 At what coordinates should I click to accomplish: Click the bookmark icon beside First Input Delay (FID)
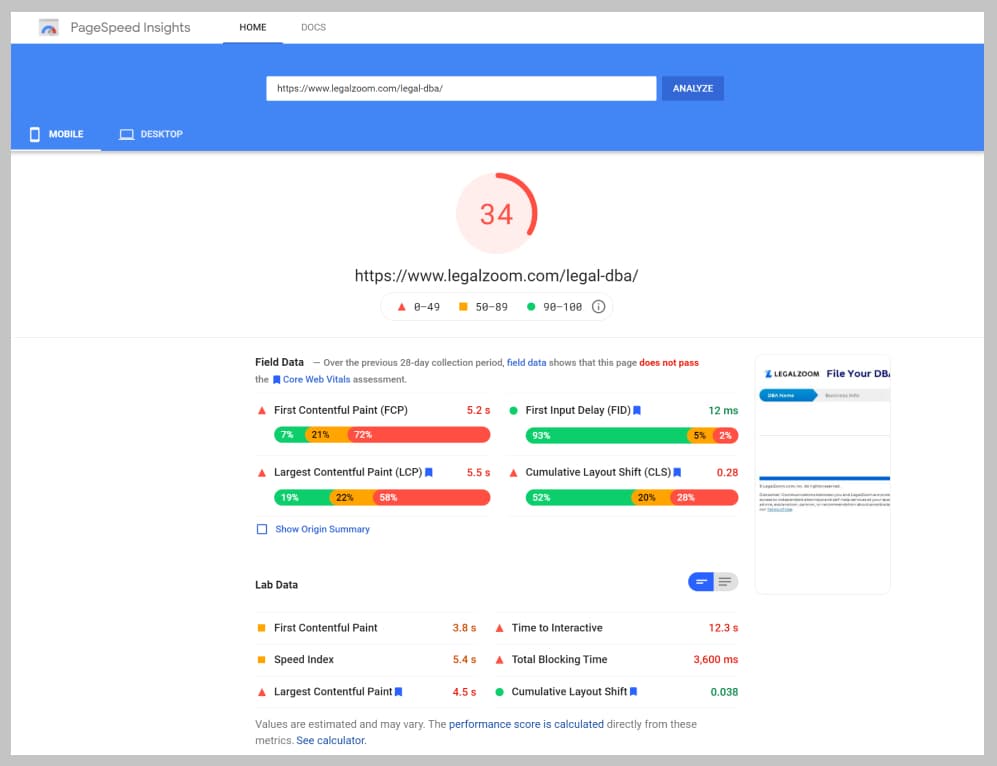[637, 411]
